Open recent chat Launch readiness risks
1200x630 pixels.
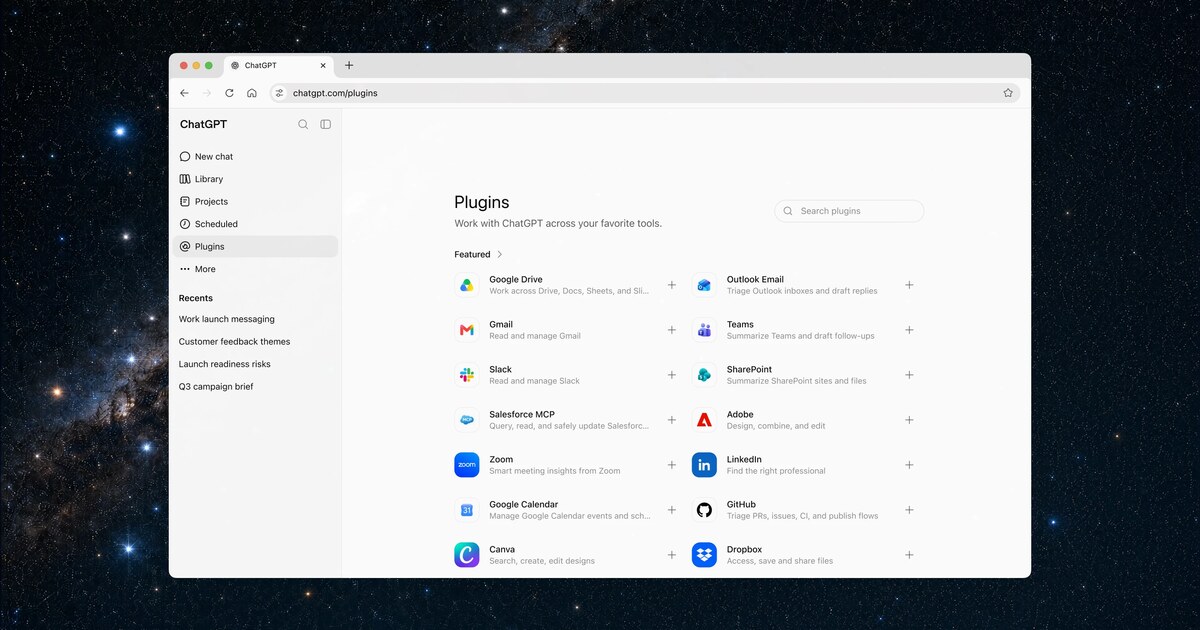(225, 364)
